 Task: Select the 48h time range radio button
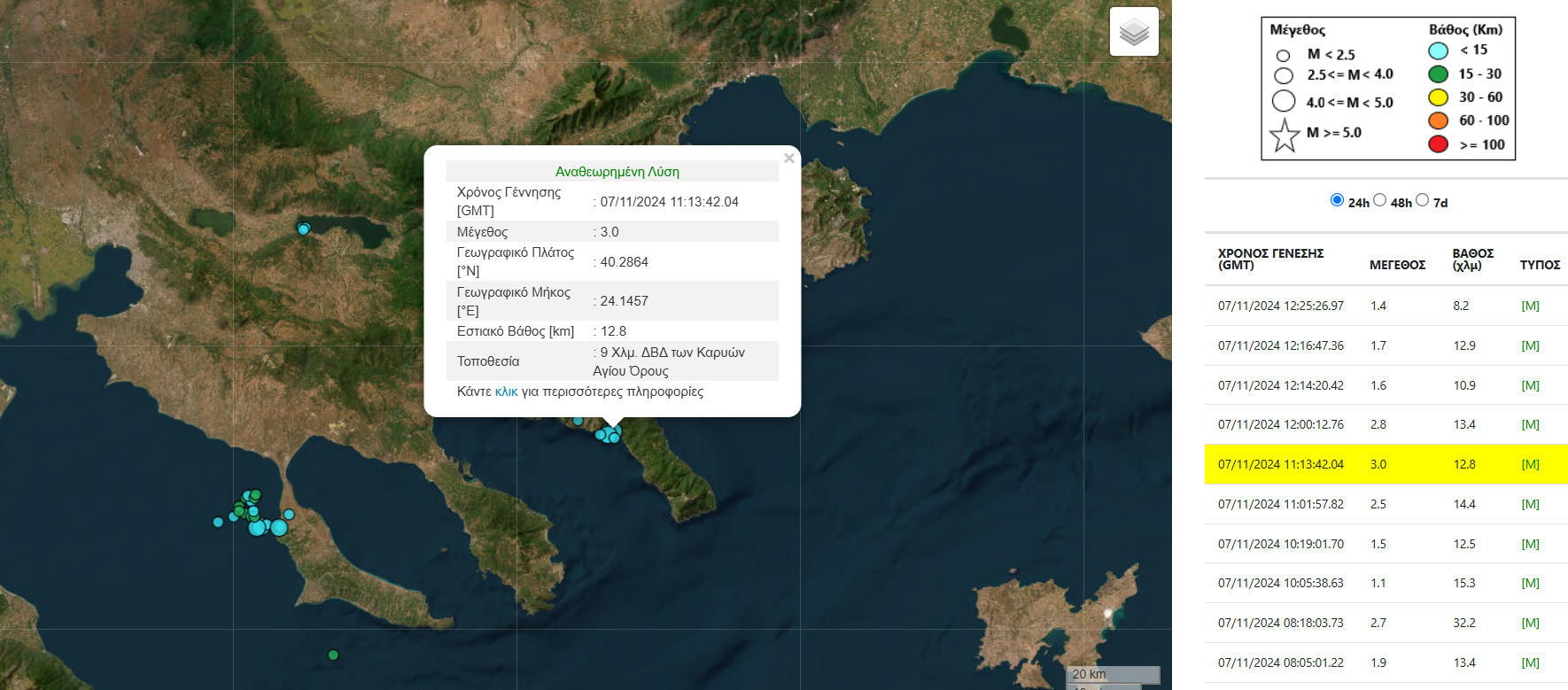(1379, 200)
